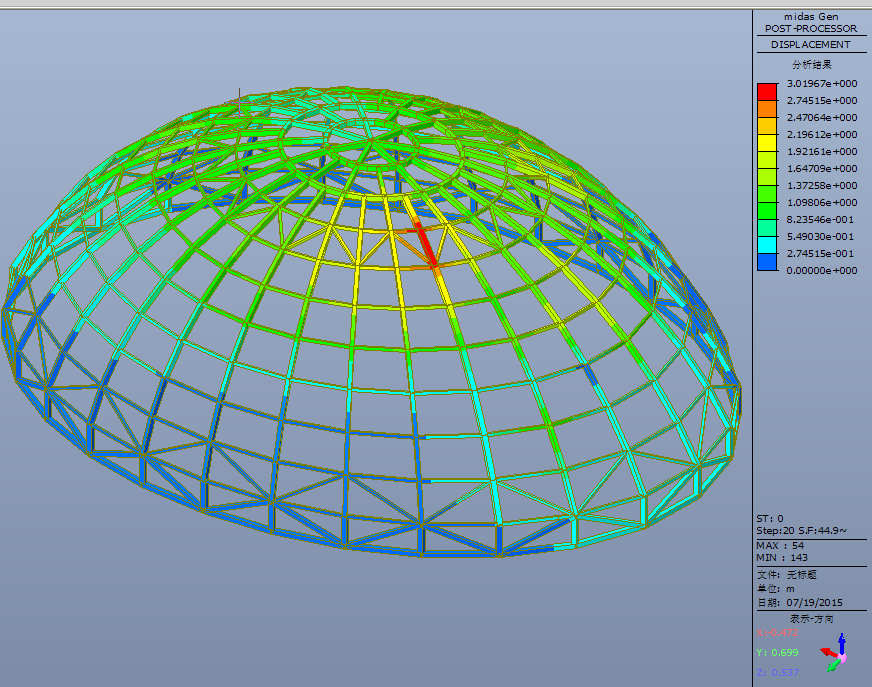Click the MIN : 143 node label
872x687 pixels.
[782, 557]
